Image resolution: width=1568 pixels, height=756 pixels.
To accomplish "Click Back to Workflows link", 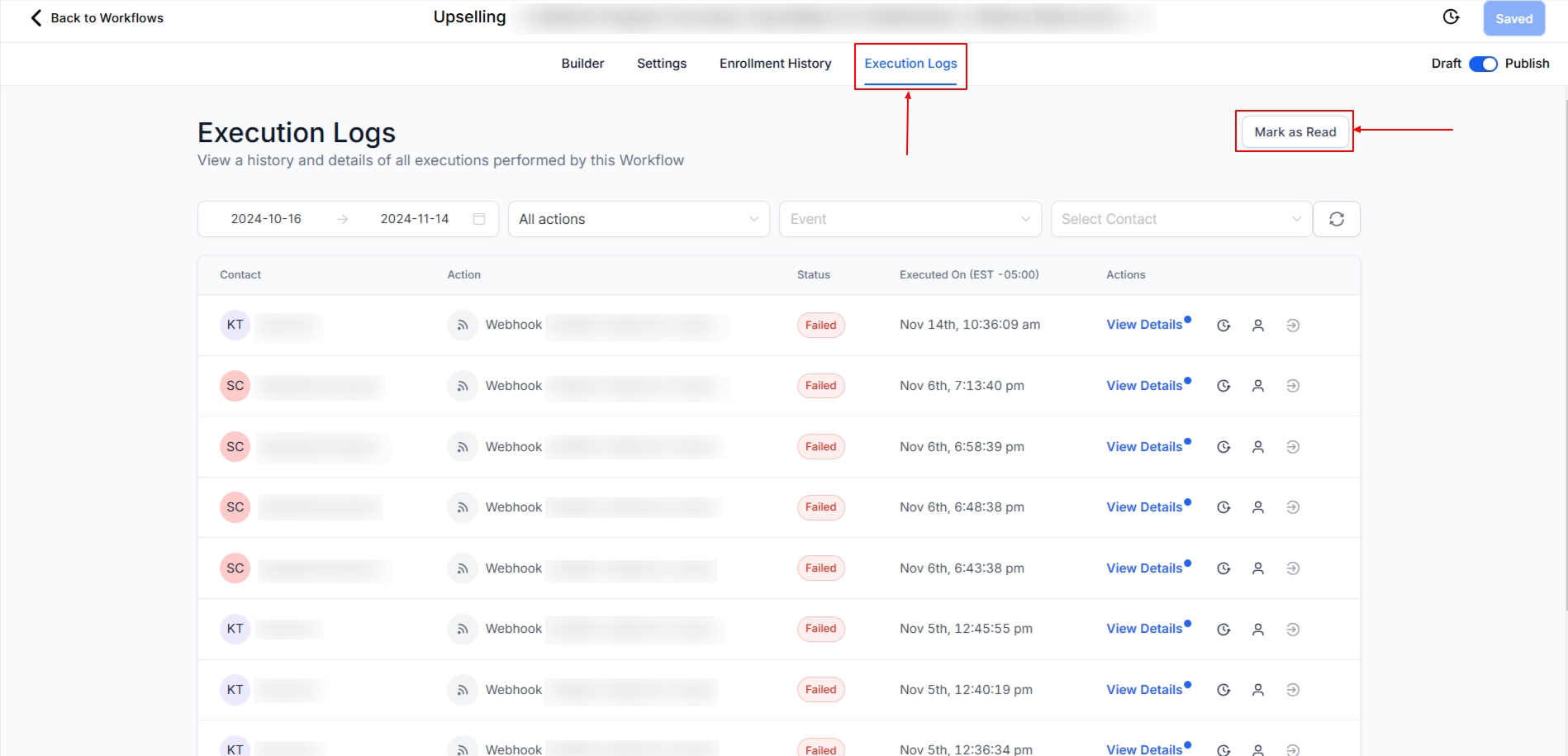I will pyautogui.click(x=97, y=18).
